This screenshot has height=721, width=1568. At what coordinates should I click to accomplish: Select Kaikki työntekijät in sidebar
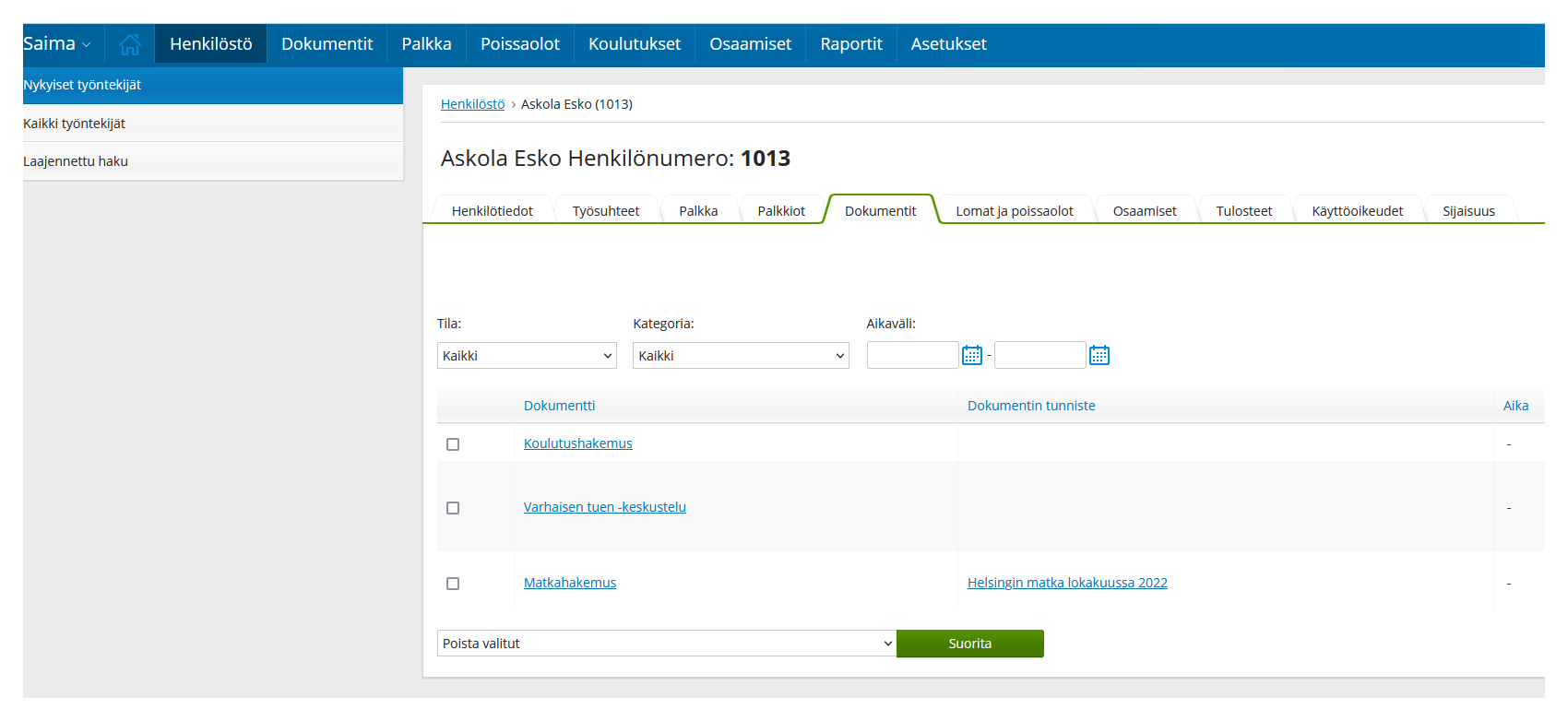click(x=213, y=124)
